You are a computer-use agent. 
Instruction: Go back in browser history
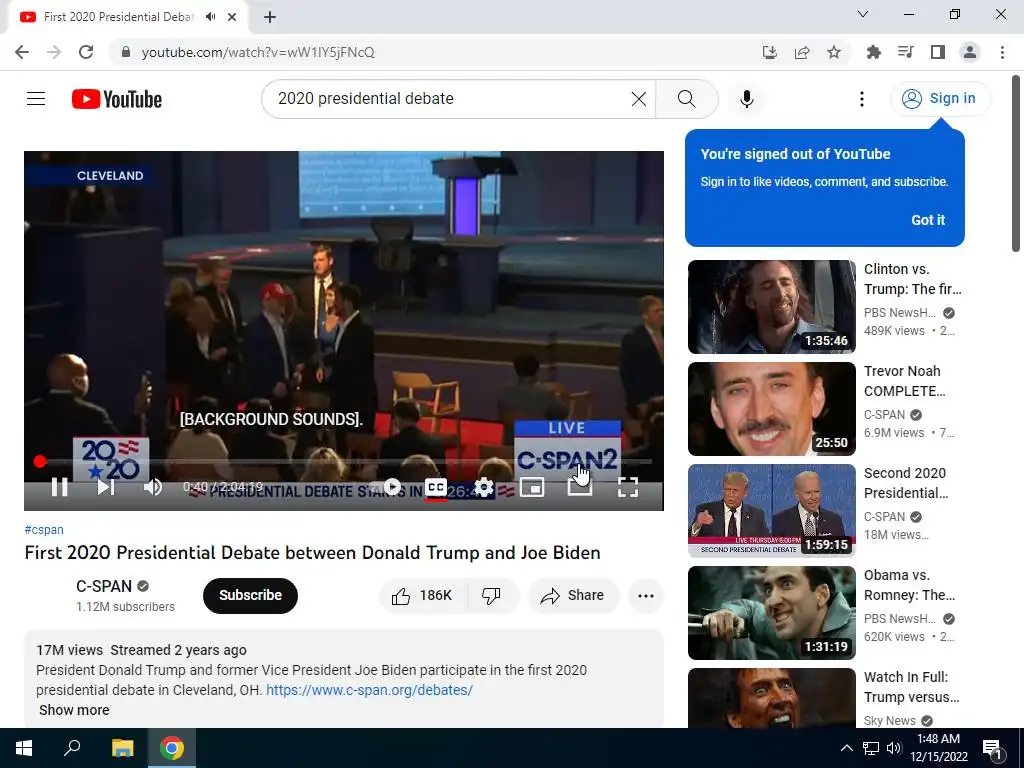[x=22, y=52]
